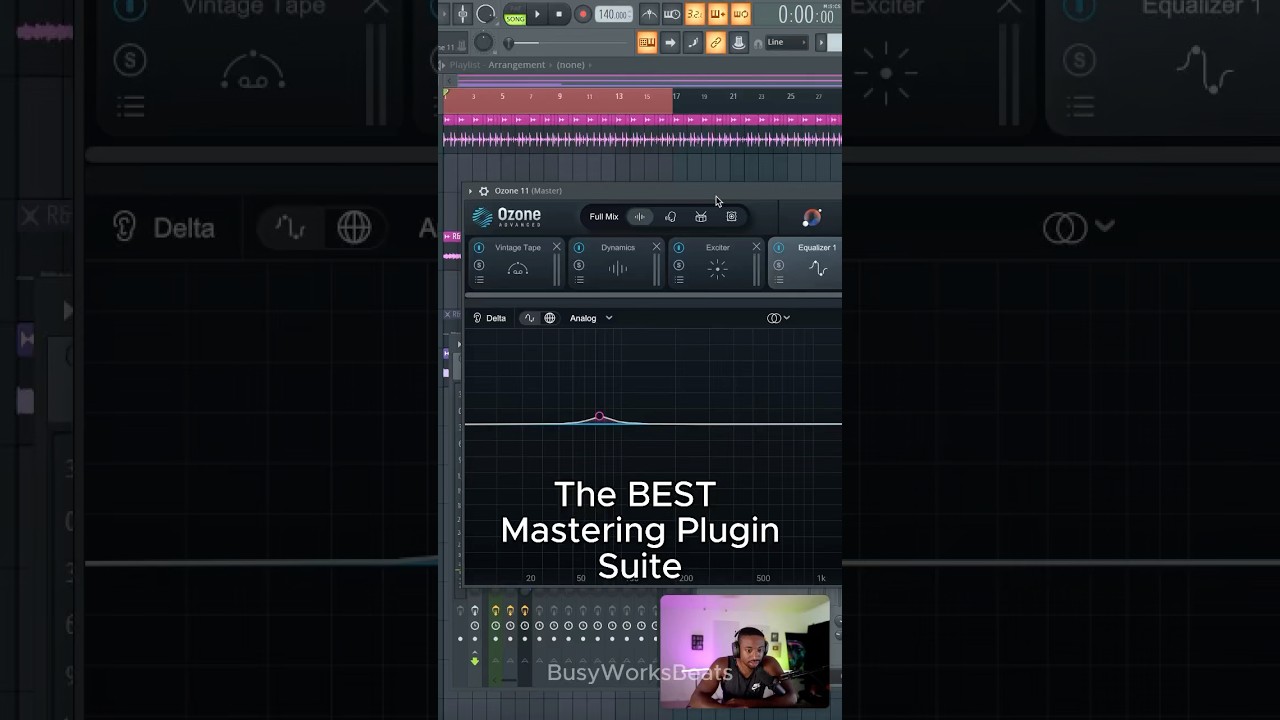Open the Playlist menu arrow
Image resolution: width=1280 pixels, height=720 pixels.
442,65
